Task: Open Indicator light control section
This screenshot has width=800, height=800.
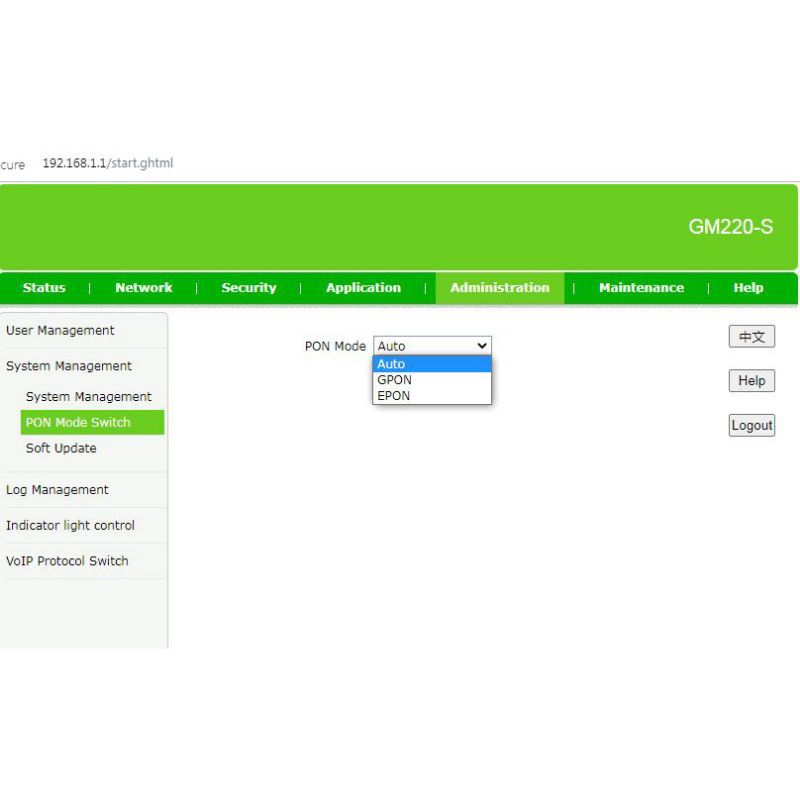Action: tap(70, 526)
